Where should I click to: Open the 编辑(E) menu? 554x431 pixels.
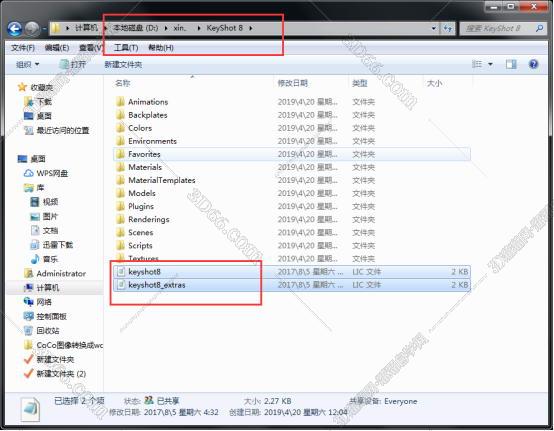coord(57,48)
